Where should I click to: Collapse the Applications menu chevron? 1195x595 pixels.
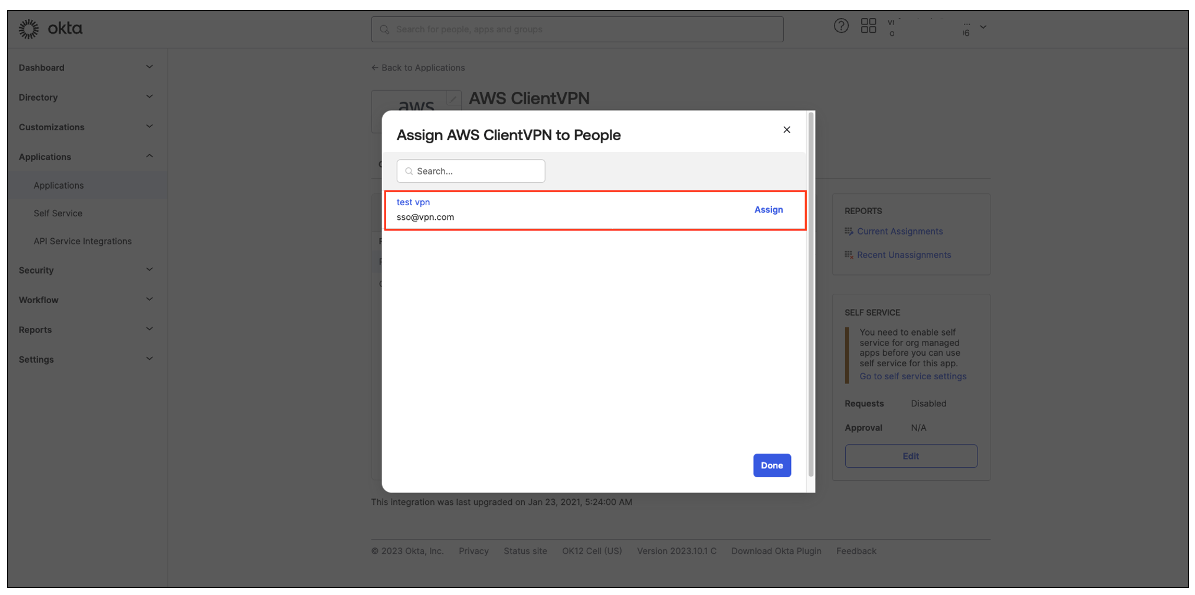pyautogui.click(x=149, y=156)
